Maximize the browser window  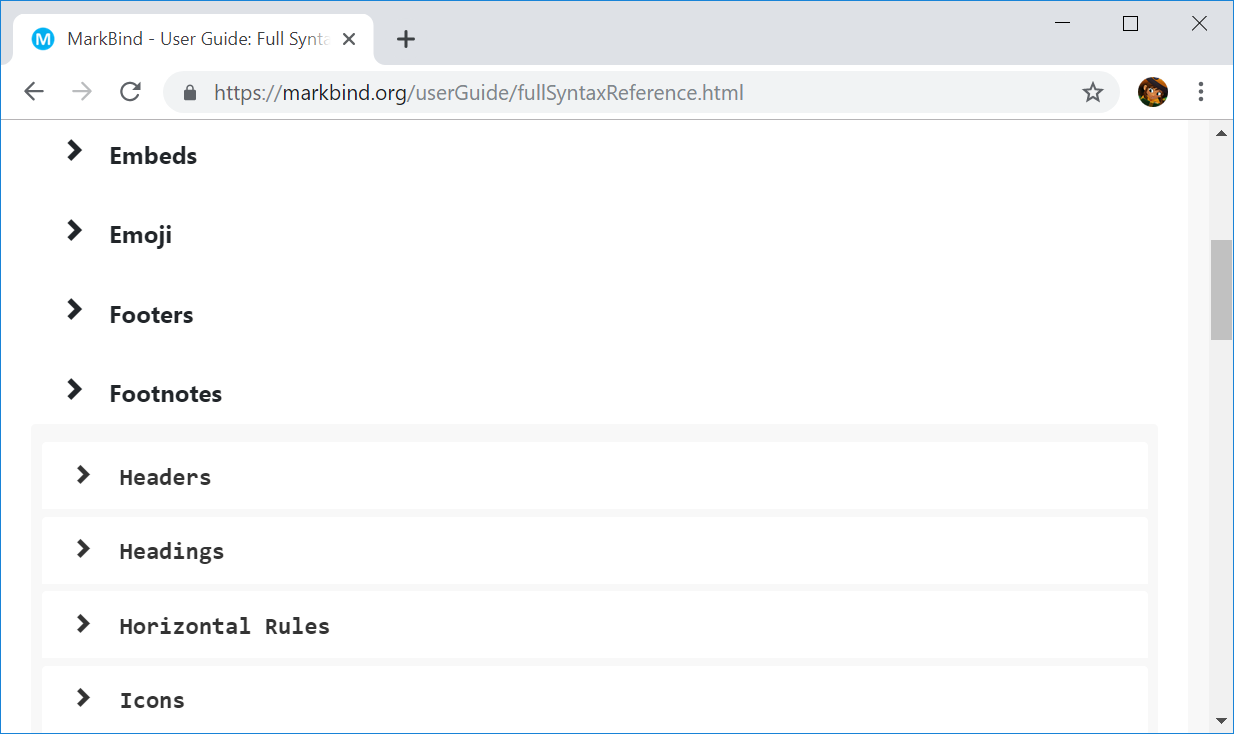pos(1130,24)
